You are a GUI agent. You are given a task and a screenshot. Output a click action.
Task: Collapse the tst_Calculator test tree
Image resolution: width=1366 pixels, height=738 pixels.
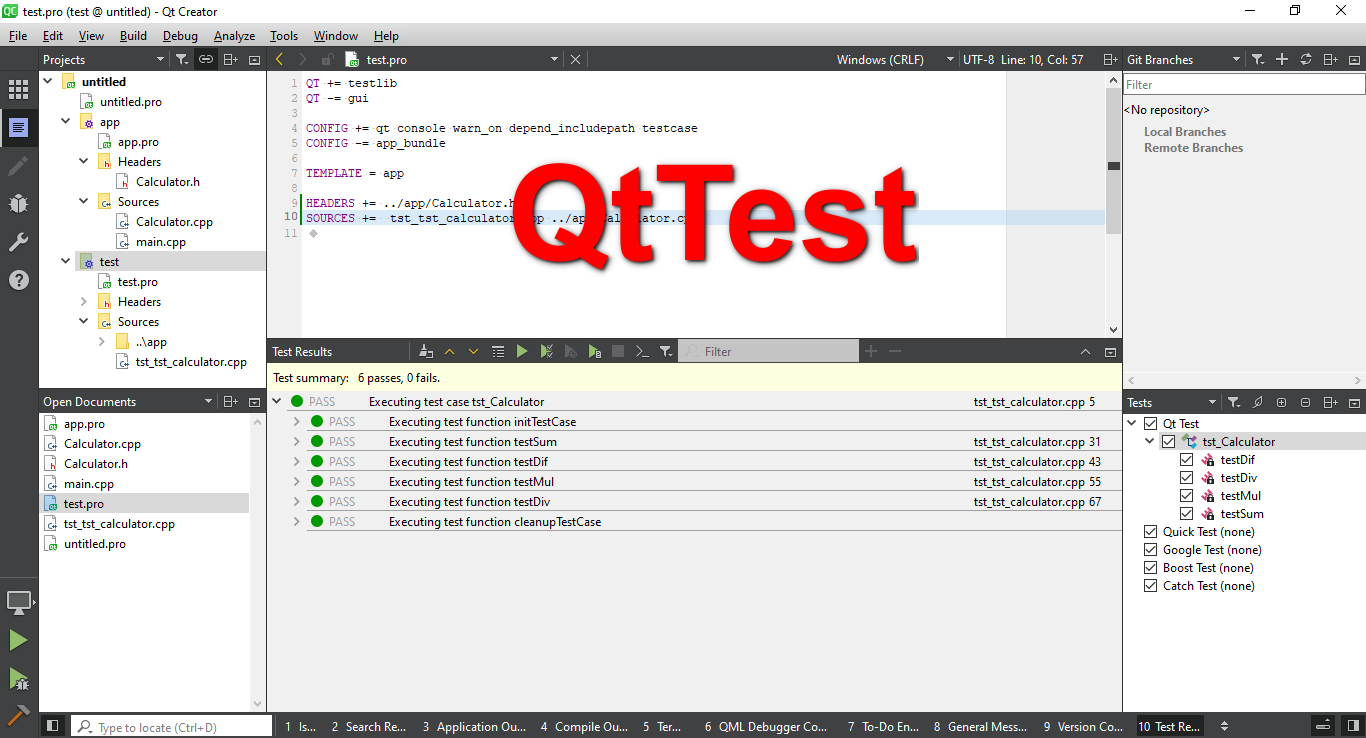click(x=1148, y=441)
